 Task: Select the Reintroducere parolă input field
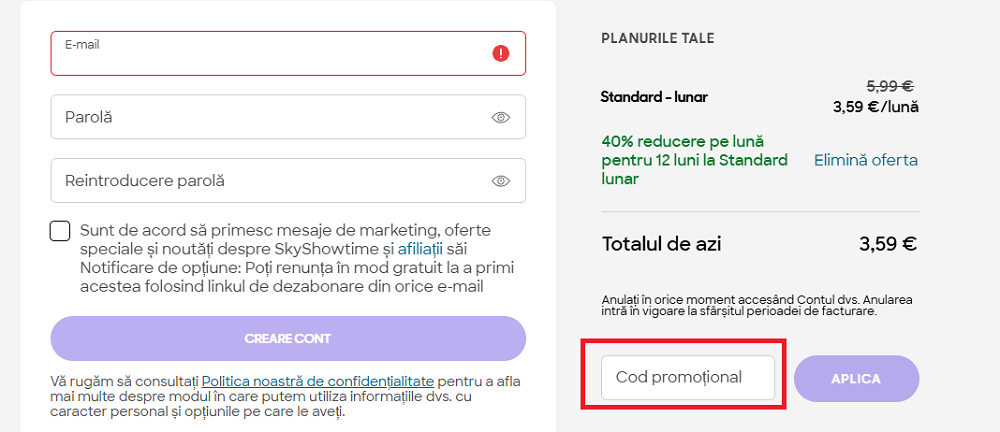point(270,181)
